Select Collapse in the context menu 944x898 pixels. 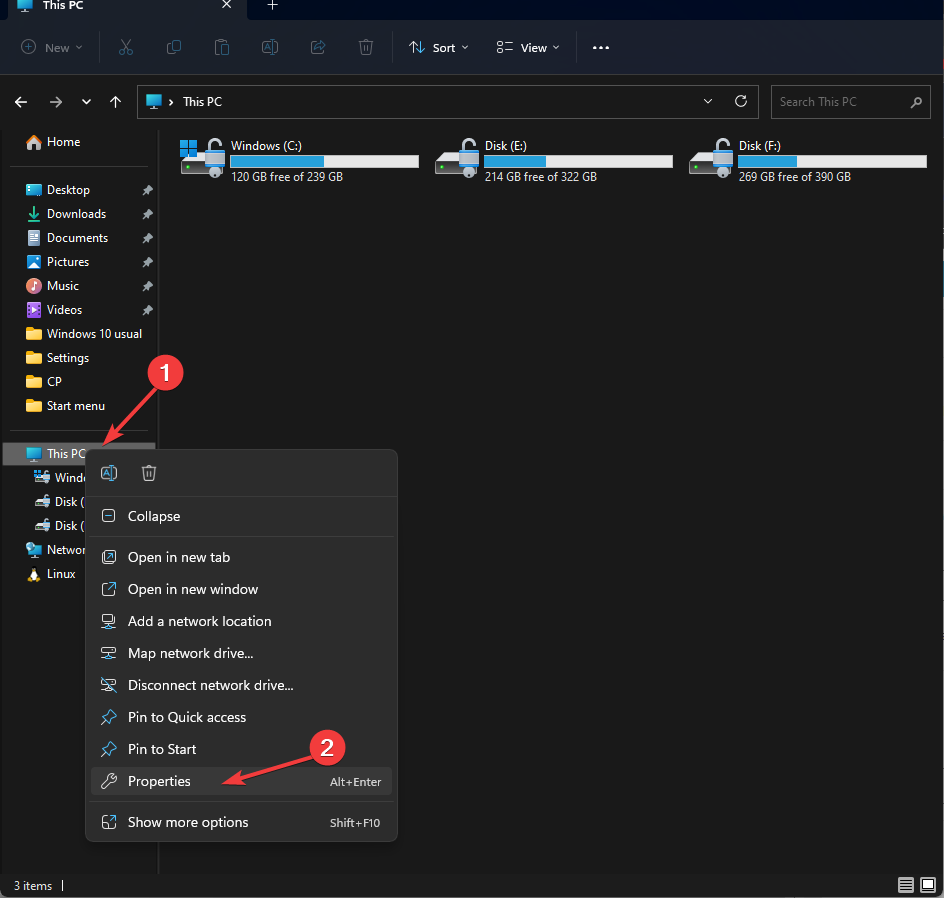coord(241,516)
